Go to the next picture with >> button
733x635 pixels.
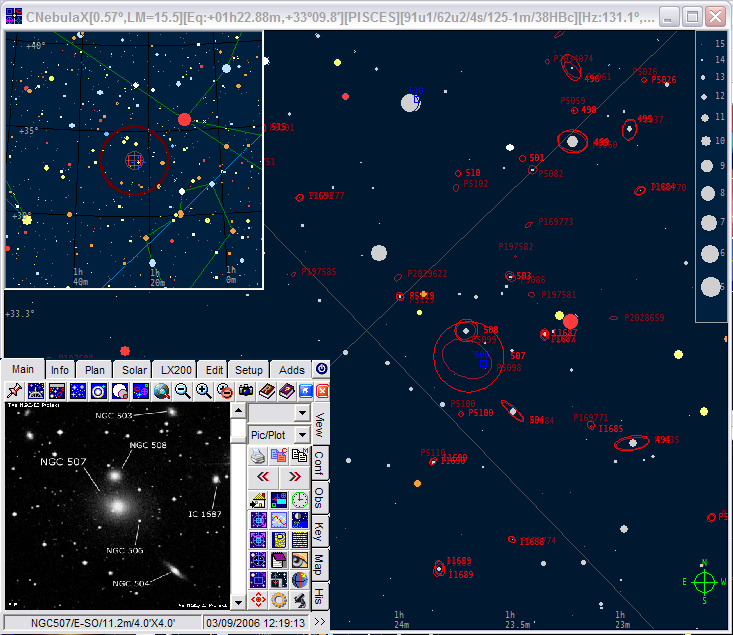click(295, 477)
